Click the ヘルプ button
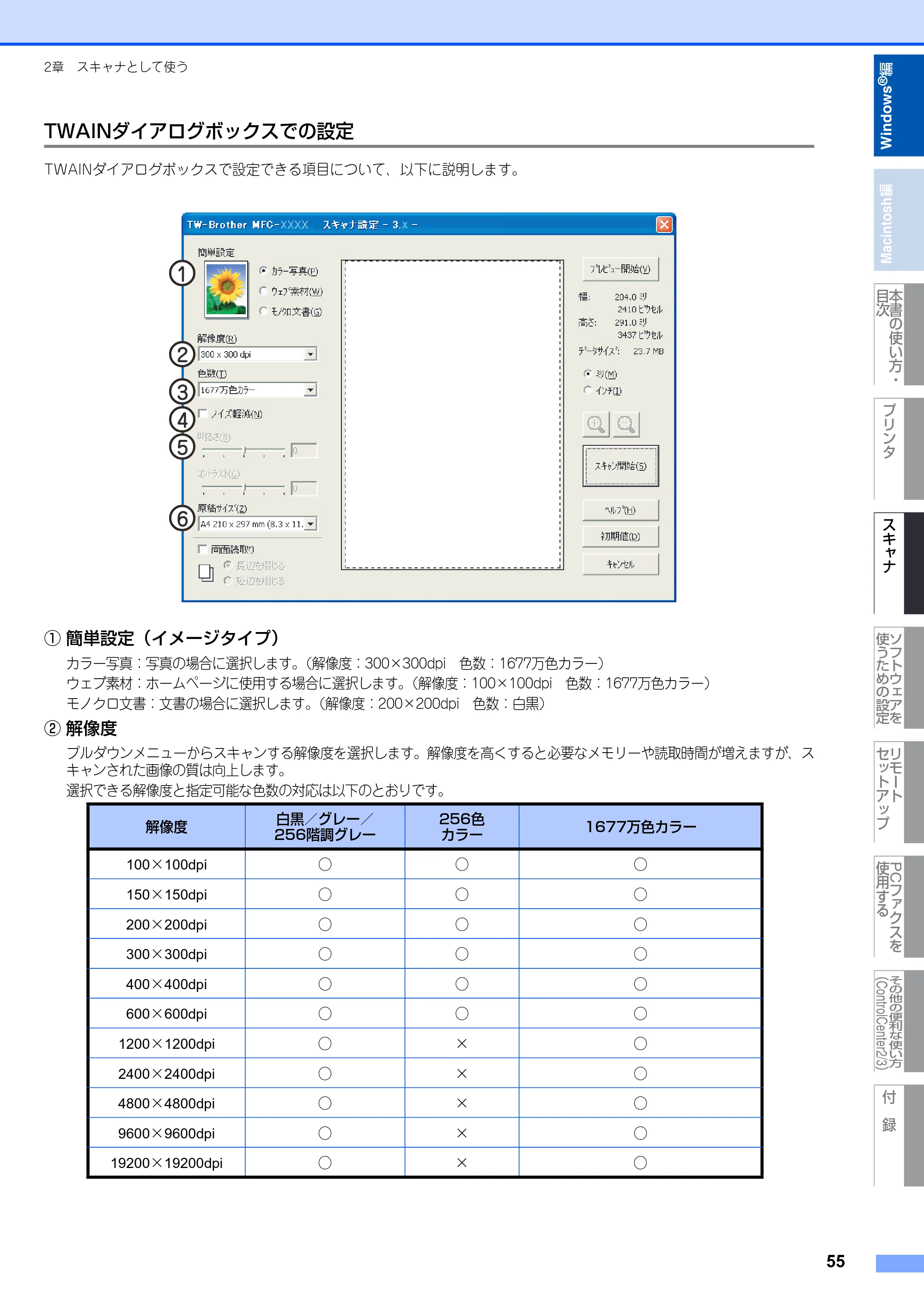924x1308 pixels. 620,510
